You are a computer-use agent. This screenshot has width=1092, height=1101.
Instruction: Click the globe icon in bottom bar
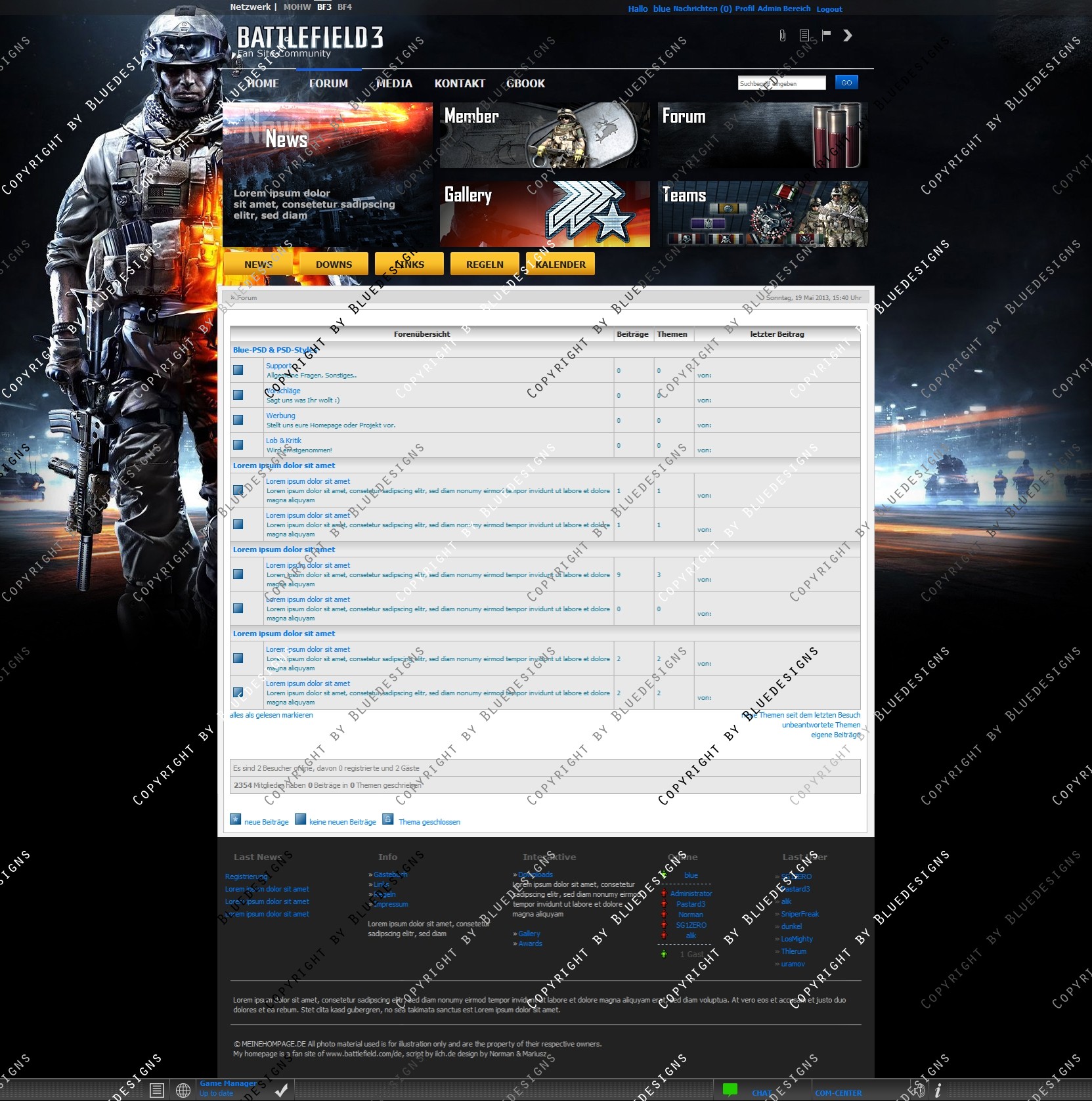coord(183,1090)
